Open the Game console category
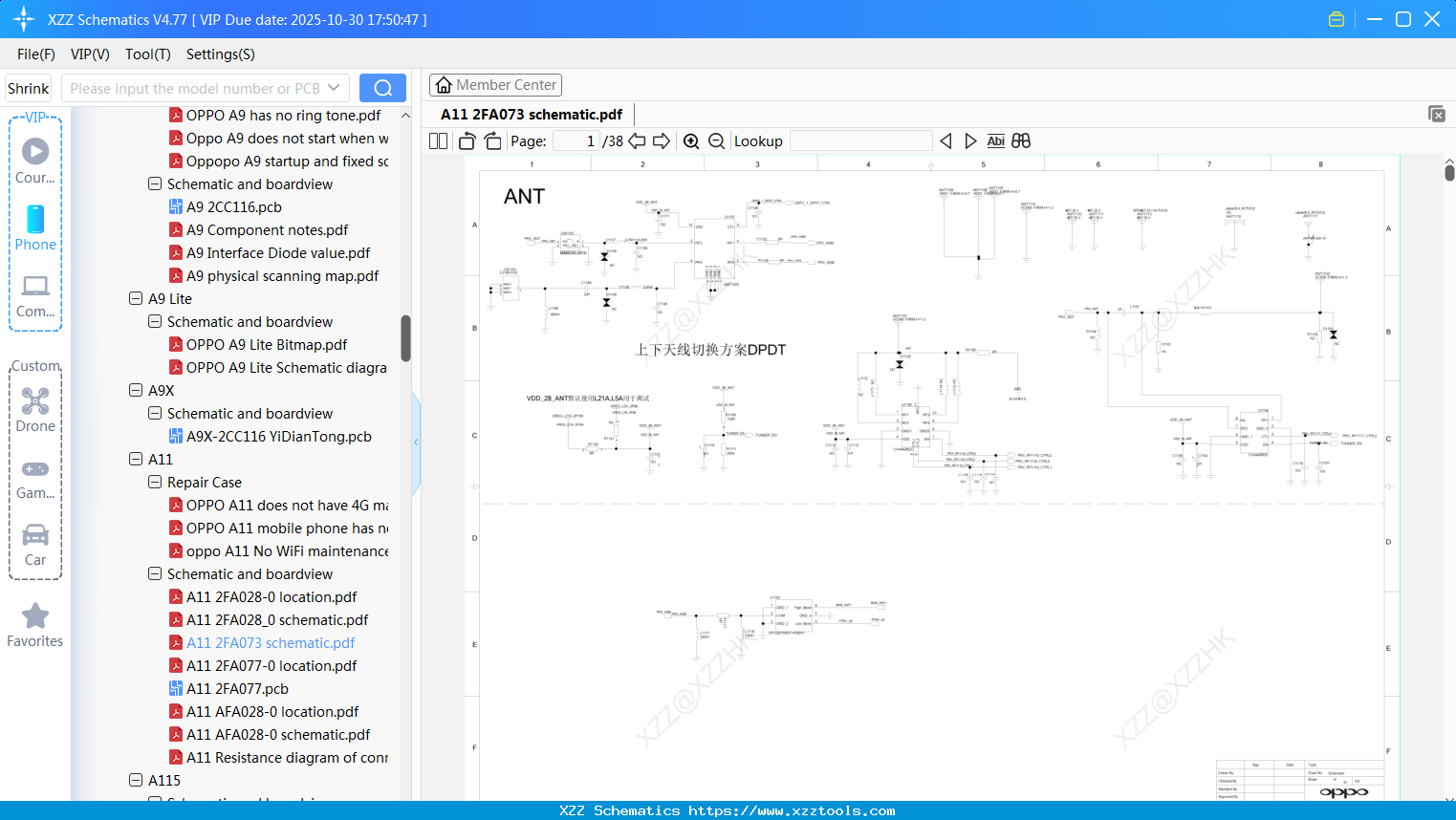This screenshot has width=1456, height=820. click(x=35, y=478)
